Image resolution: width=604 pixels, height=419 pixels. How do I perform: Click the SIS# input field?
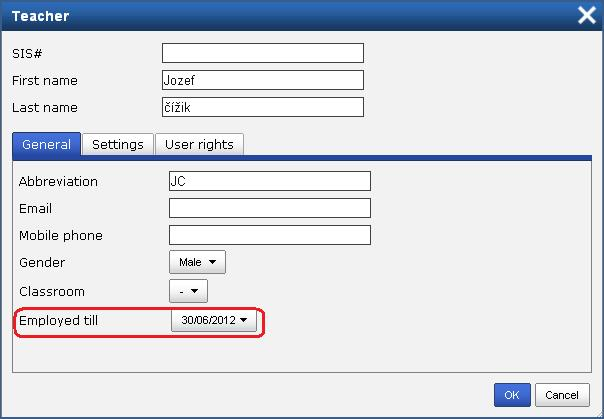point(263,53)
